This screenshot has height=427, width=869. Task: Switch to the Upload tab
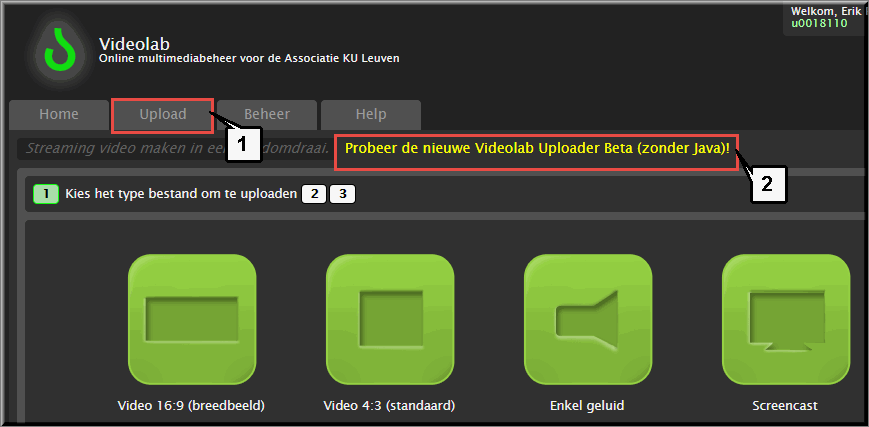click(163, 115)
